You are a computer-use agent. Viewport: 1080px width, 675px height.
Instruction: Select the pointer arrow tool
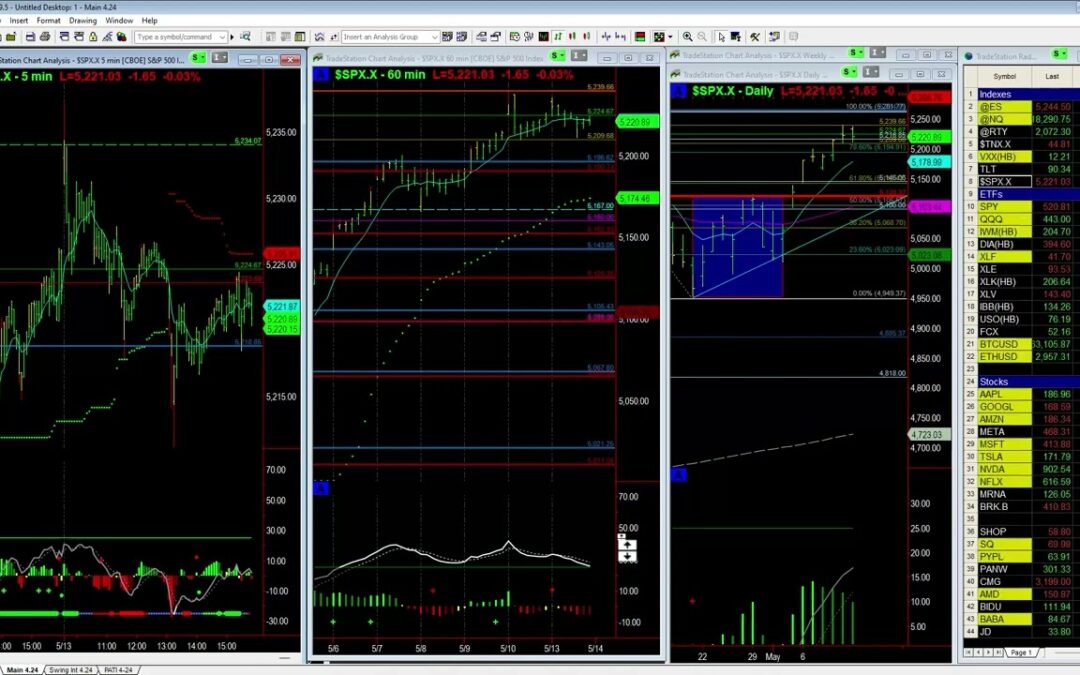(721, 37)
